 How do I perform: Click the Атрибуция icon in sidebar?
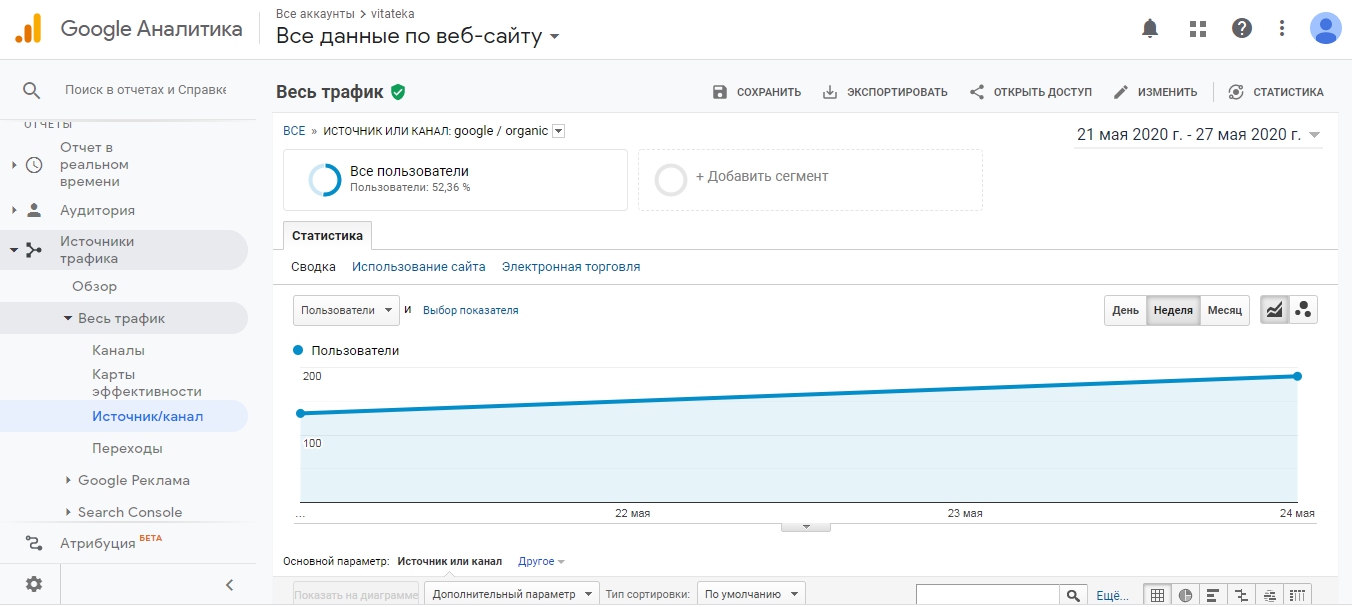(x=34, y=543)
